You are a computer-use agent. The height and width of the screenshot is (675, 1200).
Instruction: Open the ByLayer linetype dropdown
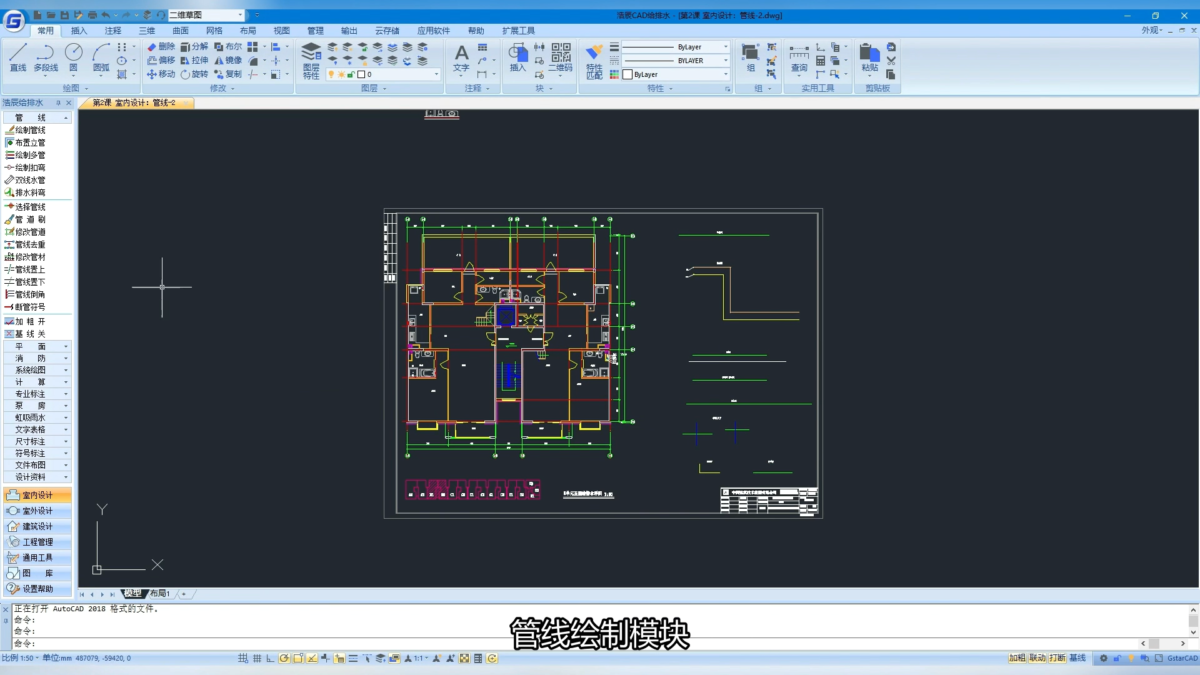click(675, 47)
